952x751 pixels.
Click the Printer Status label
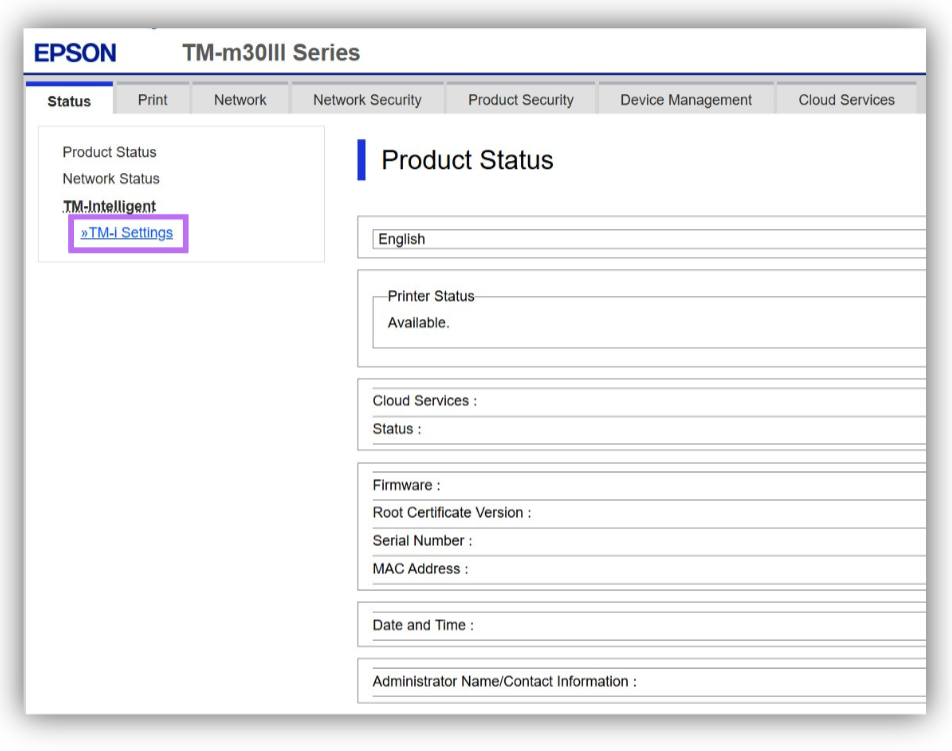coord(431,296)
